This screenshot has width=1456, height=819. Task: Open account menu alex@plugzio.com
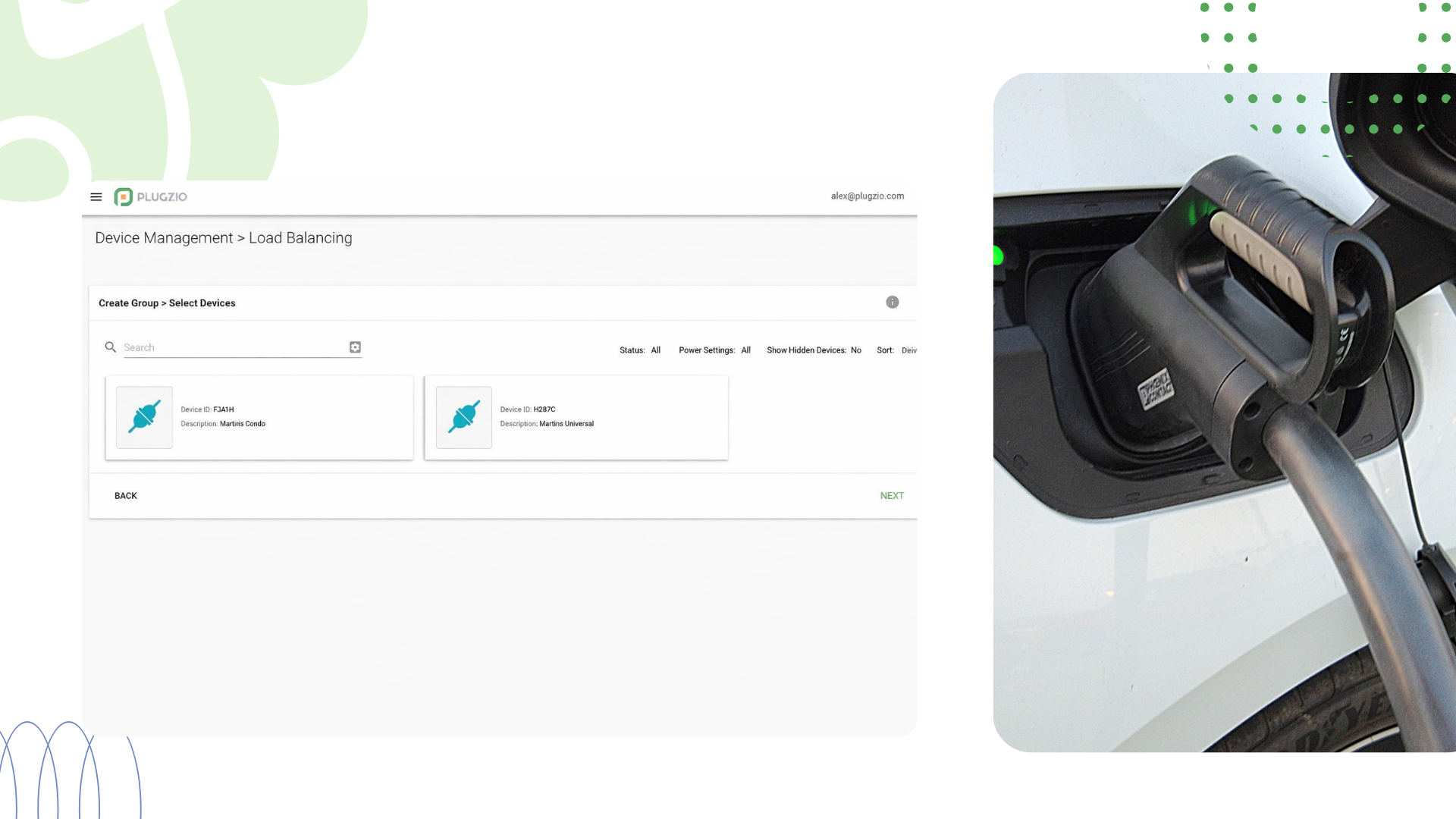867,196
